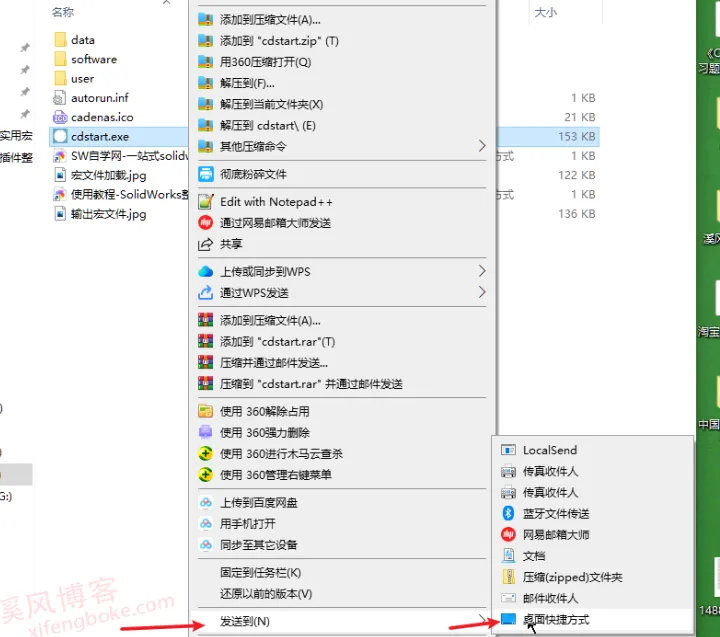Viewport: 720px width, 637px height.
Task: Click the 360 file shredder icon
Action: 205,174
